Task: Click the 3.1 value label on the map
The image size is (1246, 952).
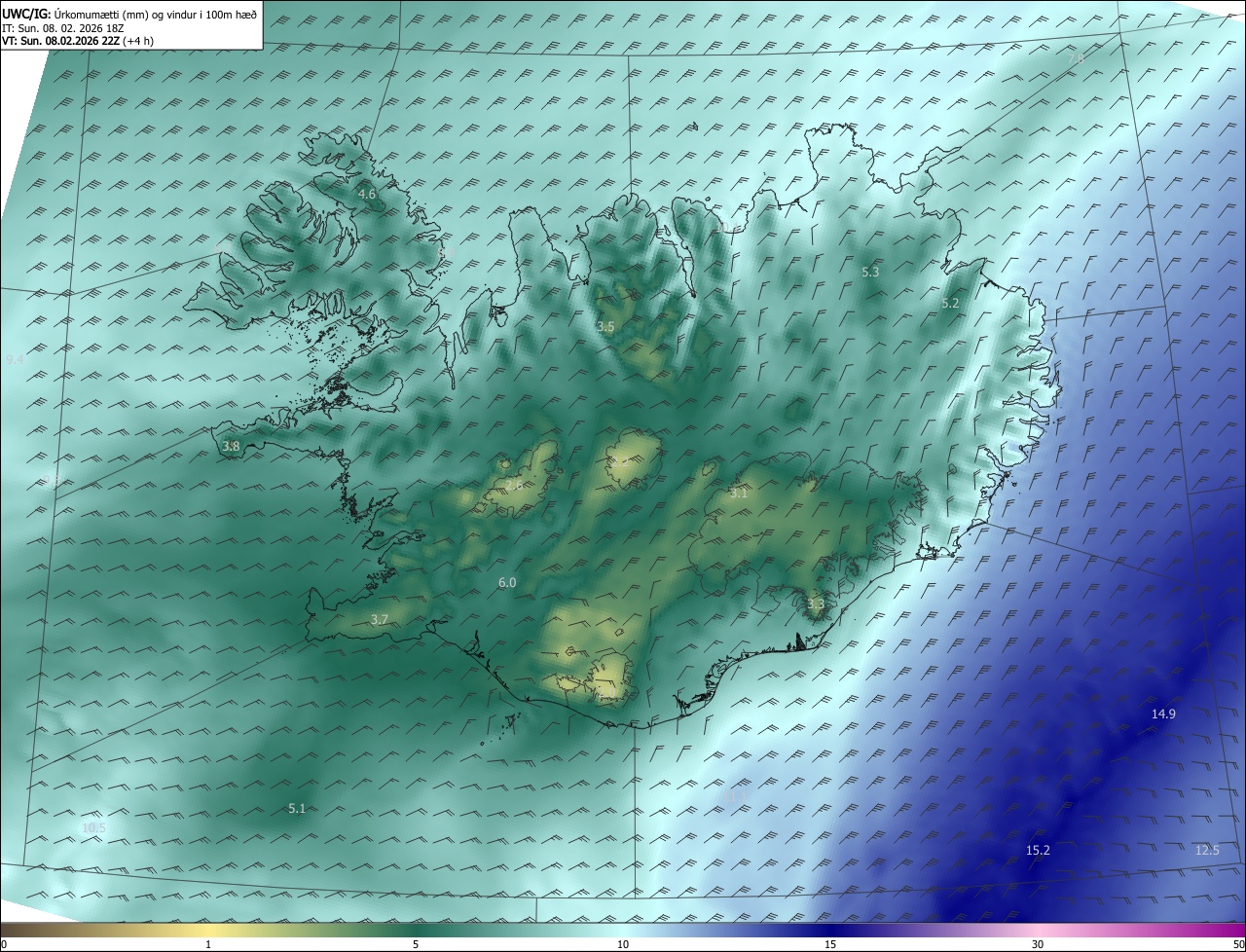Action: click(x=739, y=494)
